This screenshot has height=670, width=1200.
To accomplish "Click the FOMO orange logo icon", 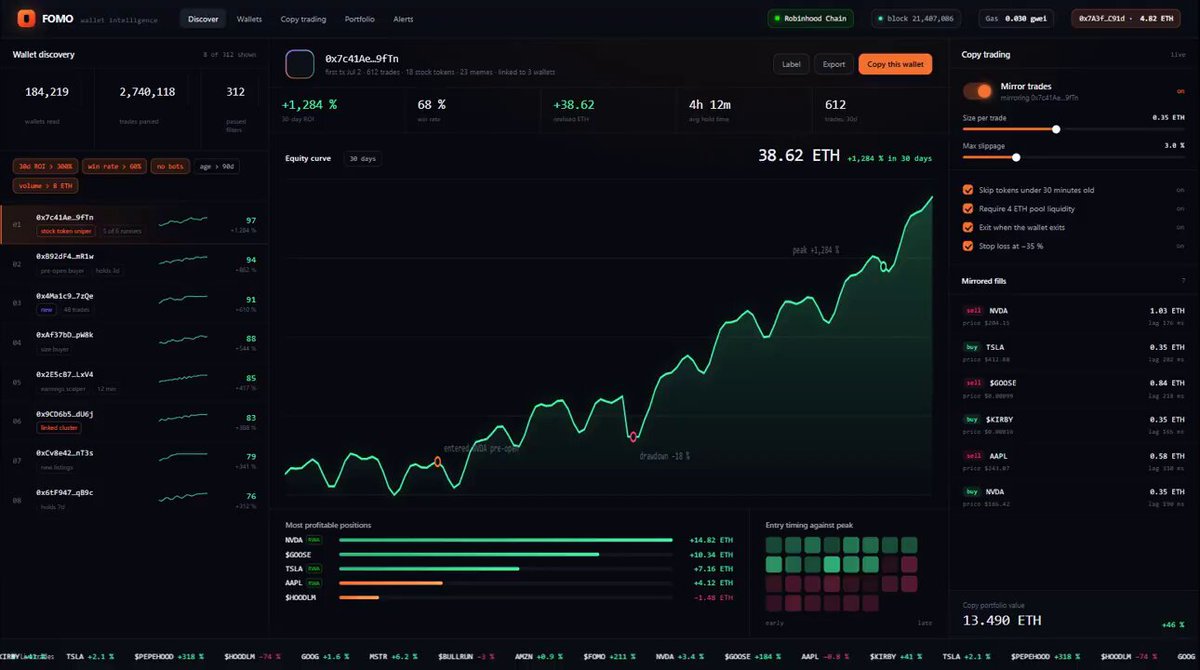I will pyautogui.click(x=24, y=18).
